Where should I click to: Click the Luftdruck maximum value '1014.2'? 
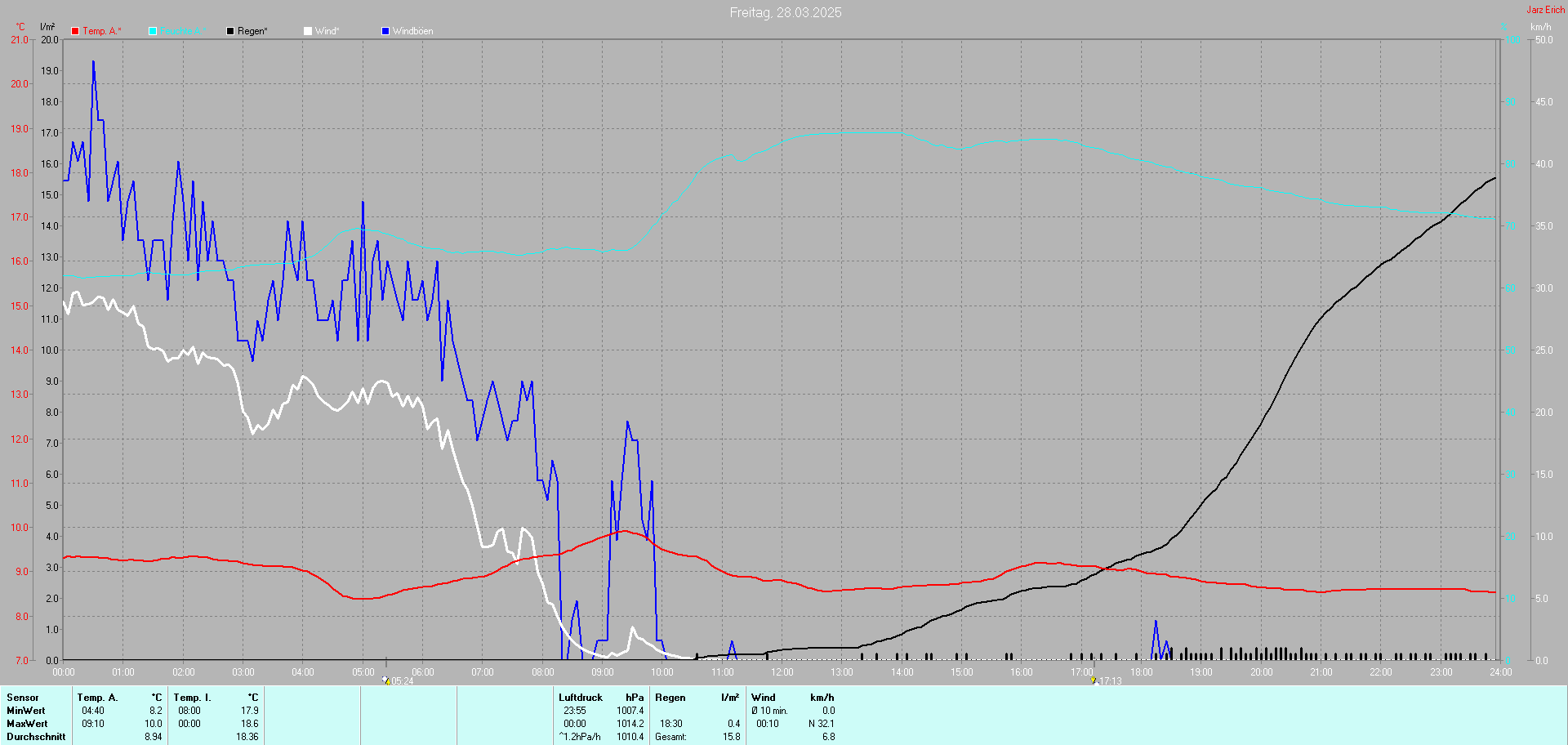point(630,724)
